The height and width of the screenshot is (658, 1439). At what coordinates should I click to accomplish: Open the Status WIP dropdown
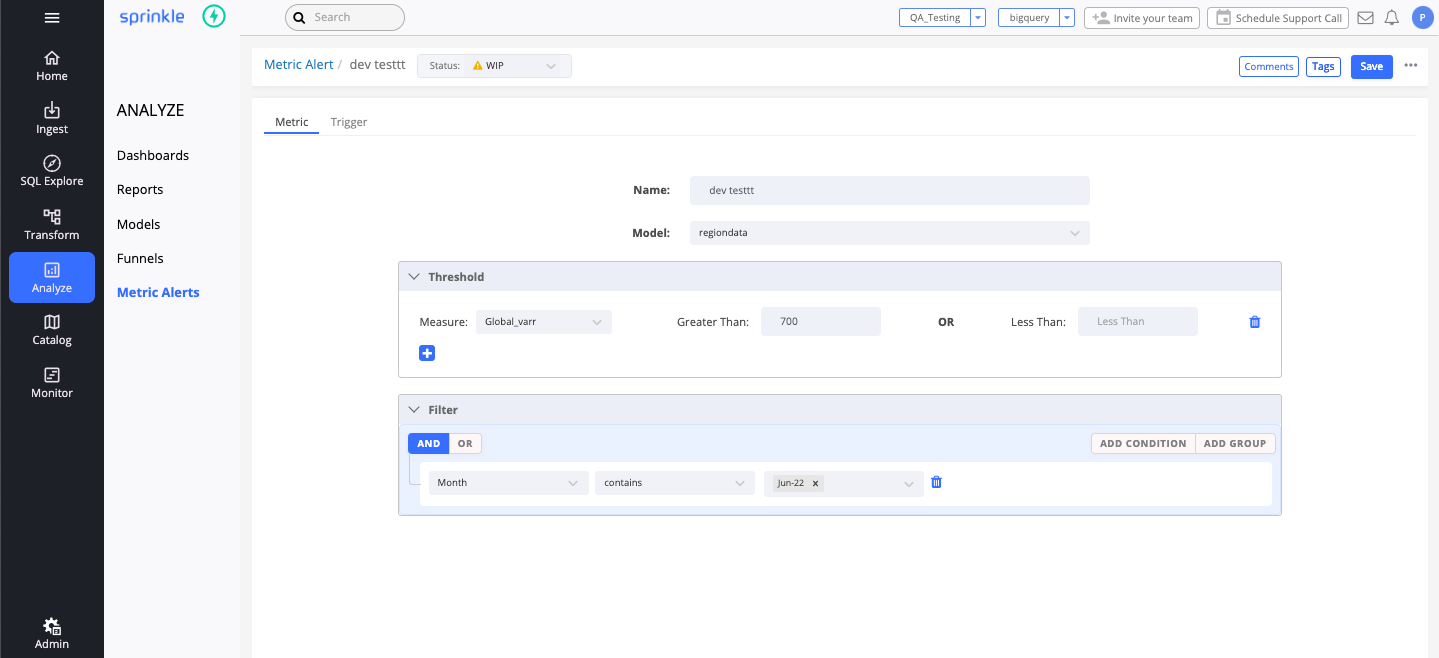(x=494, y=66)
